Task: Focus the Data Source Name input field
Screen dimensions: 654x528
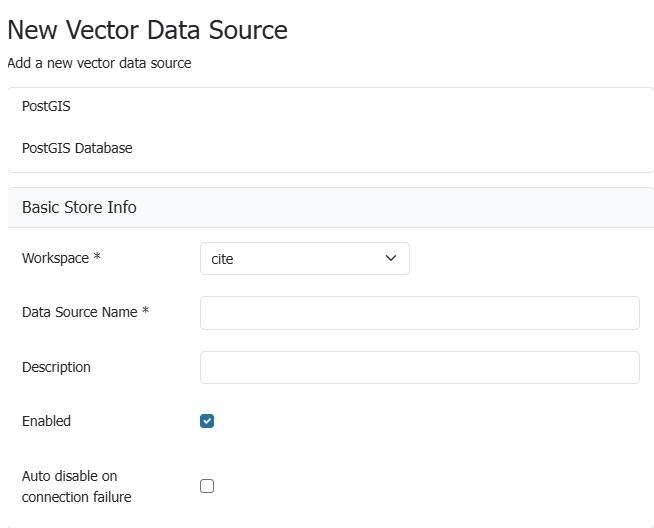Action: point(419,313)
